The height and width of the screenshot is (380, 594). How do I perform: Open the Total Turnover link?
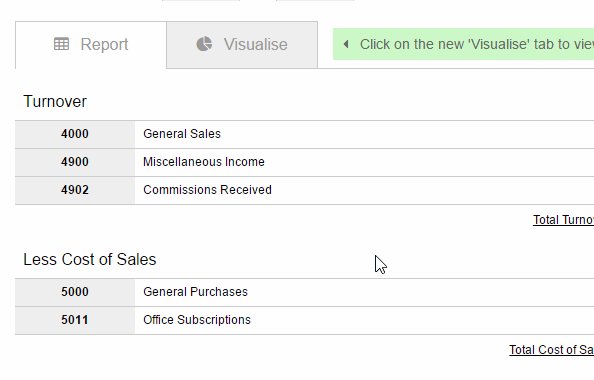pos(563,220)
